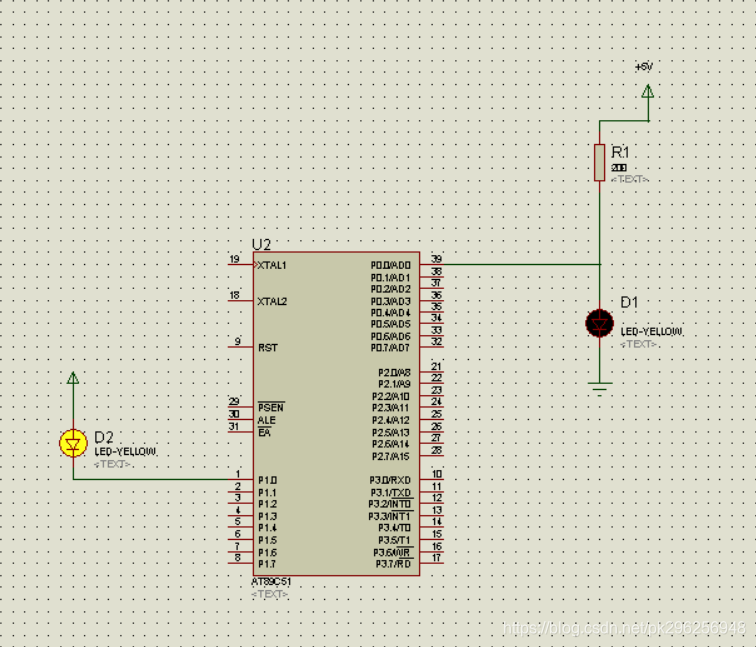The width and height of the screenshot is (756, 647).
Task: Click the XTAL2 pin label
Action: (x=272, y=302)
